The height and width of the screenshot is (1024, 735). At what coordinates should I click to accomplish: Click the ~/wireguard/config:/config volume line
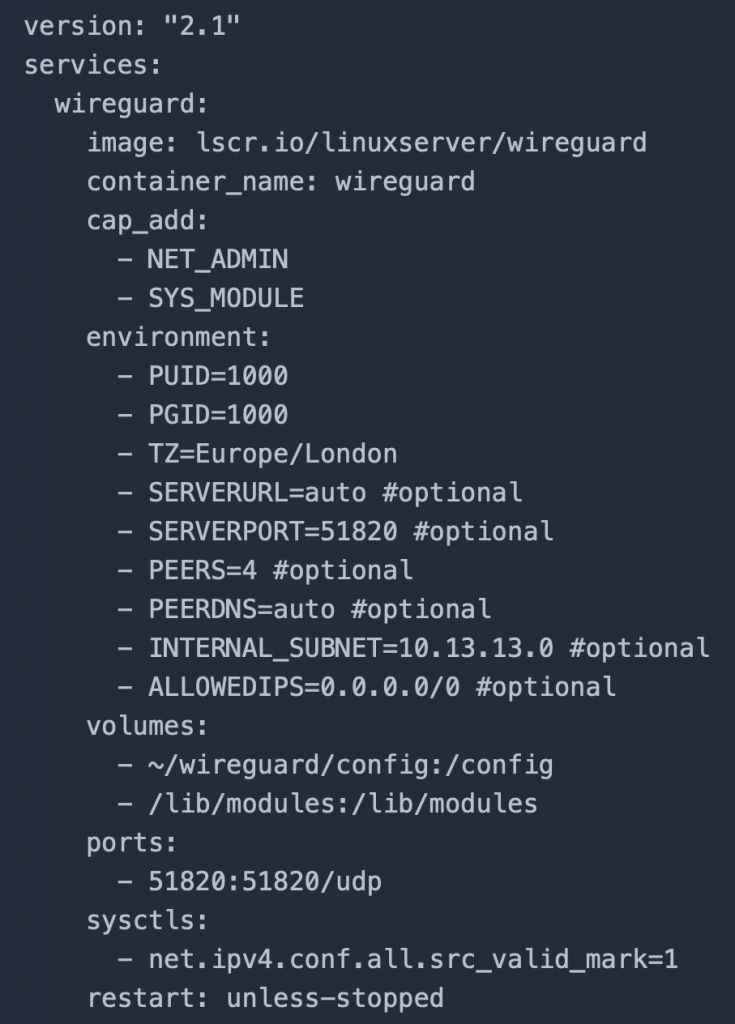click(x=336, y=765)
